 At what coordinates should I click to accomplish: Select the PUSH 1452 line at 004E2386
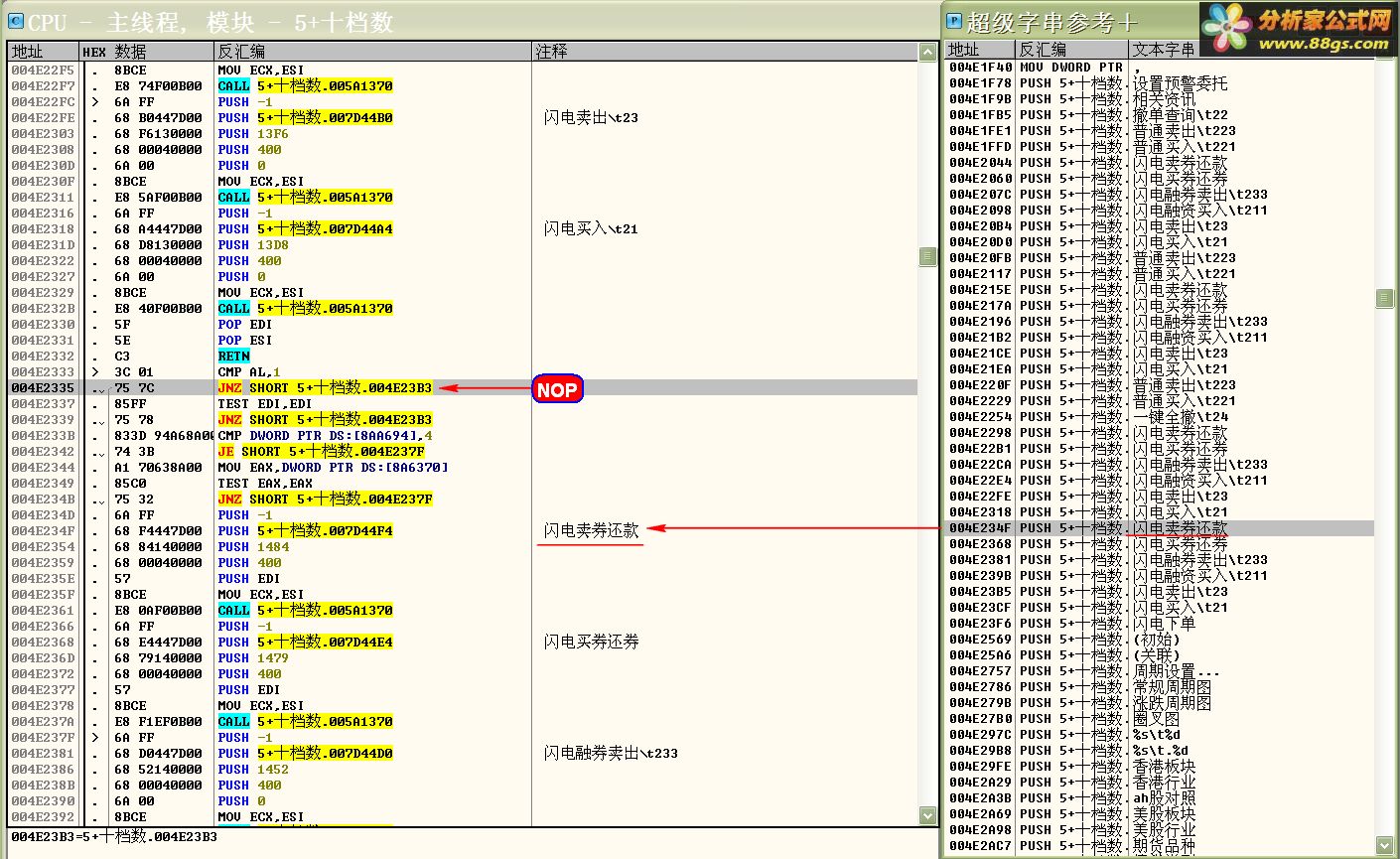[x=463, y=769]
